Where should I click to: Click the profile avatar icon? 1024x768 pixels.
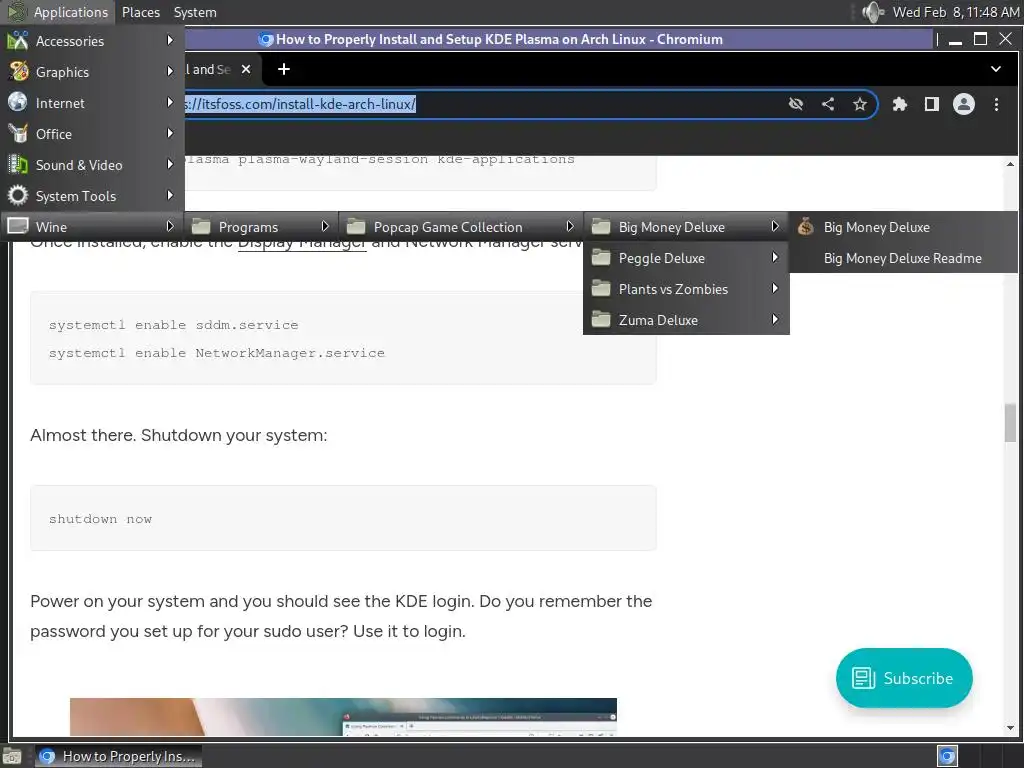click(x=963, y=104)
